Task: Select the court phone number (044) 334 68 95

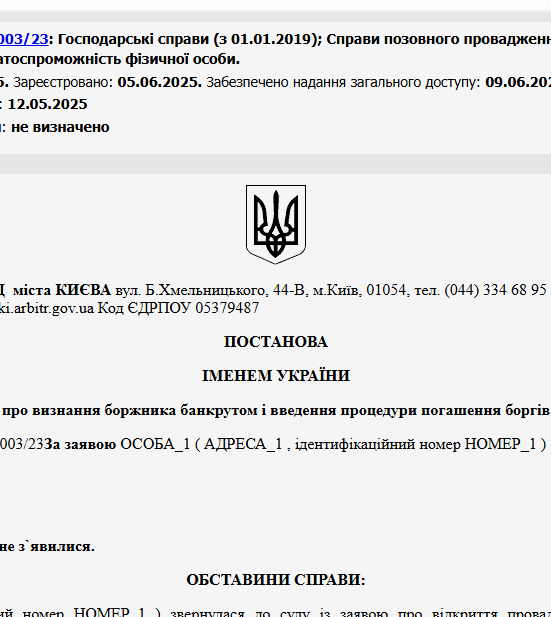Action: pos(496,290)
